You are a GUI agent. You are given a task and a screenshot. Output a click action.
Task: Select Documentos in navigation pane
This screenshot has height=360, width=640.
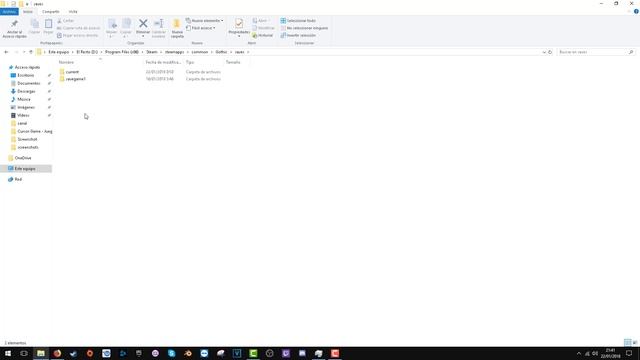(28, 83)
